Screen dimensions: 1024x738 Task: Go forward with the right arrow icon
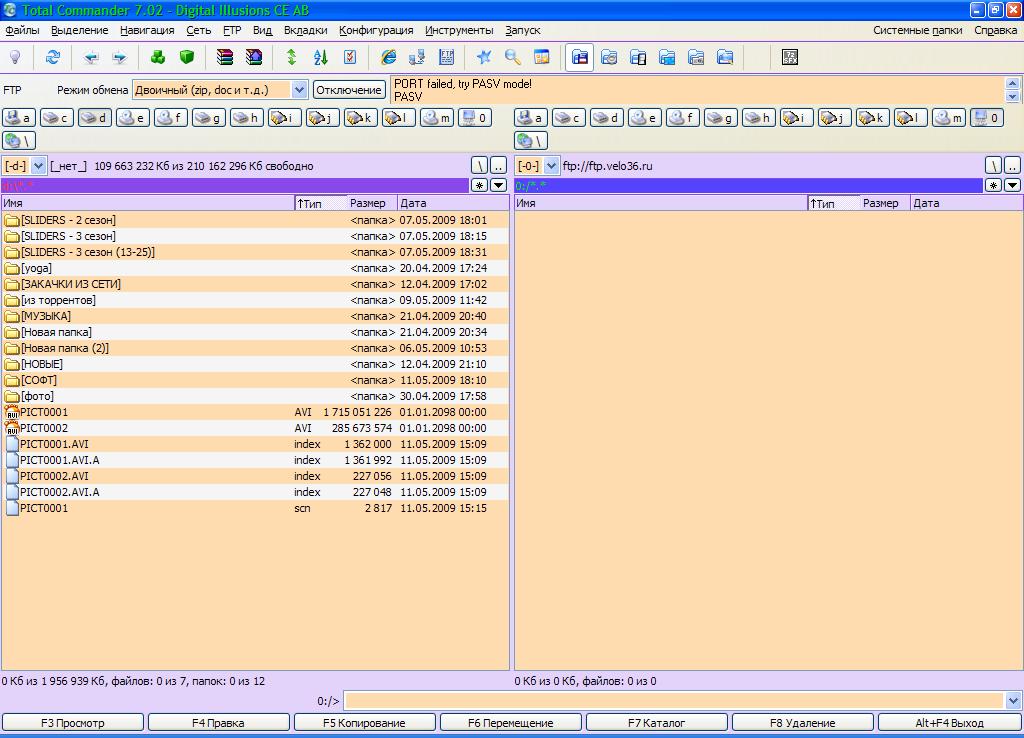120,57
